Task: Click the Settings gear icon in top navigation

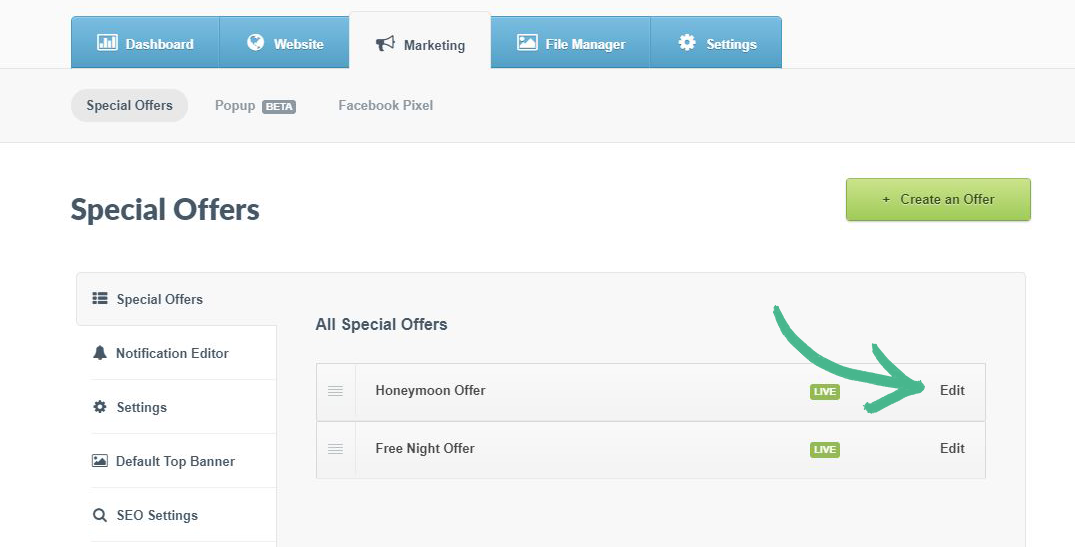Action: pyautogui.click(x=687, y=43)
